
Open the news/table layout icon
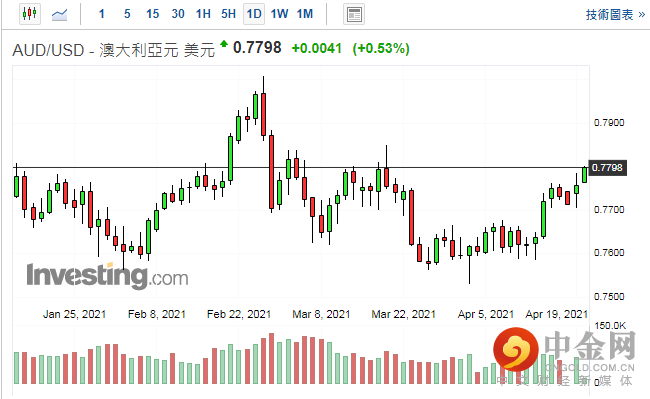point(354,15)
